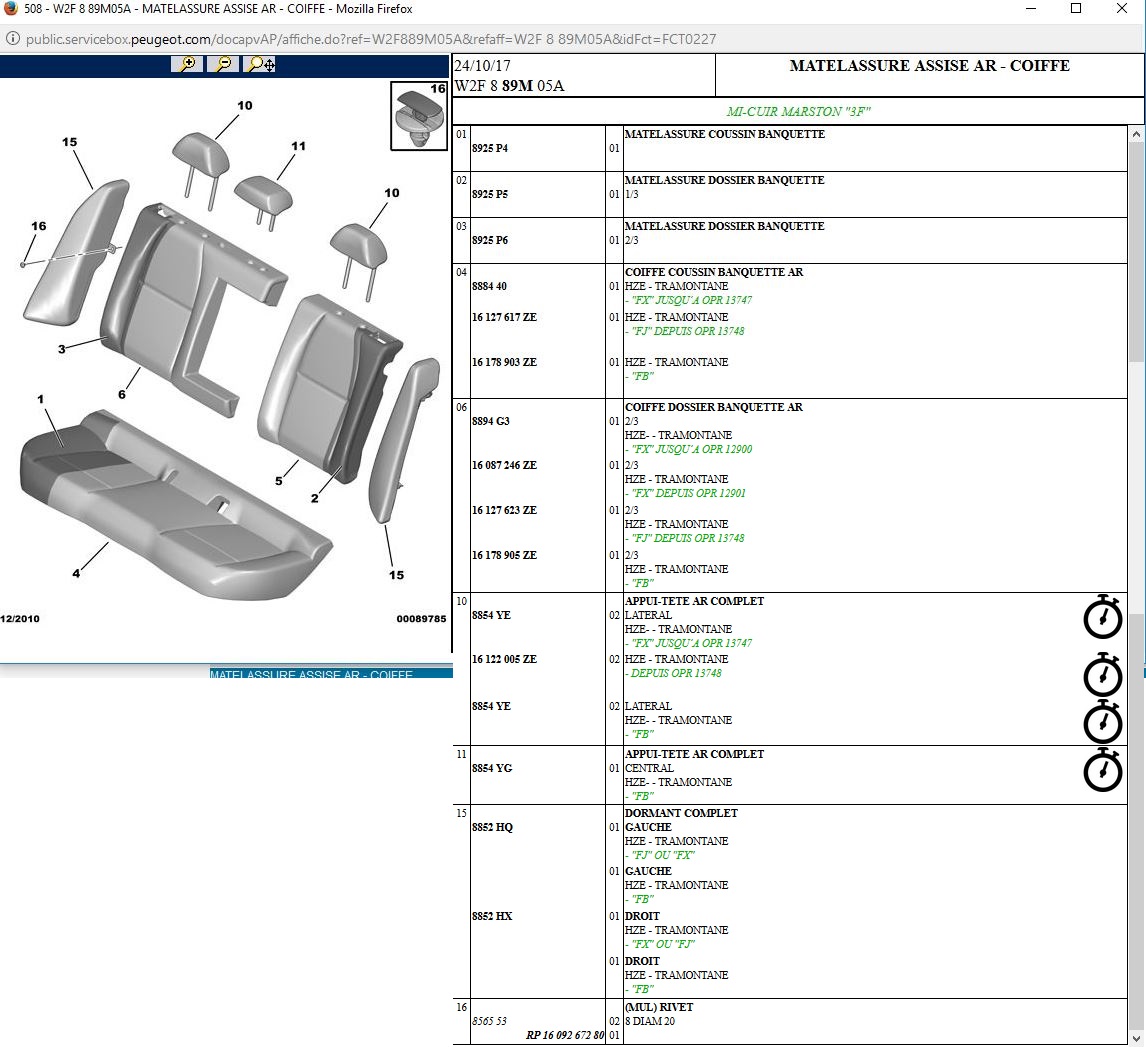Click COIFFE DOSSIER BANQUETTE AR heading
1146x1047 pixels.
tap(713, 408)
